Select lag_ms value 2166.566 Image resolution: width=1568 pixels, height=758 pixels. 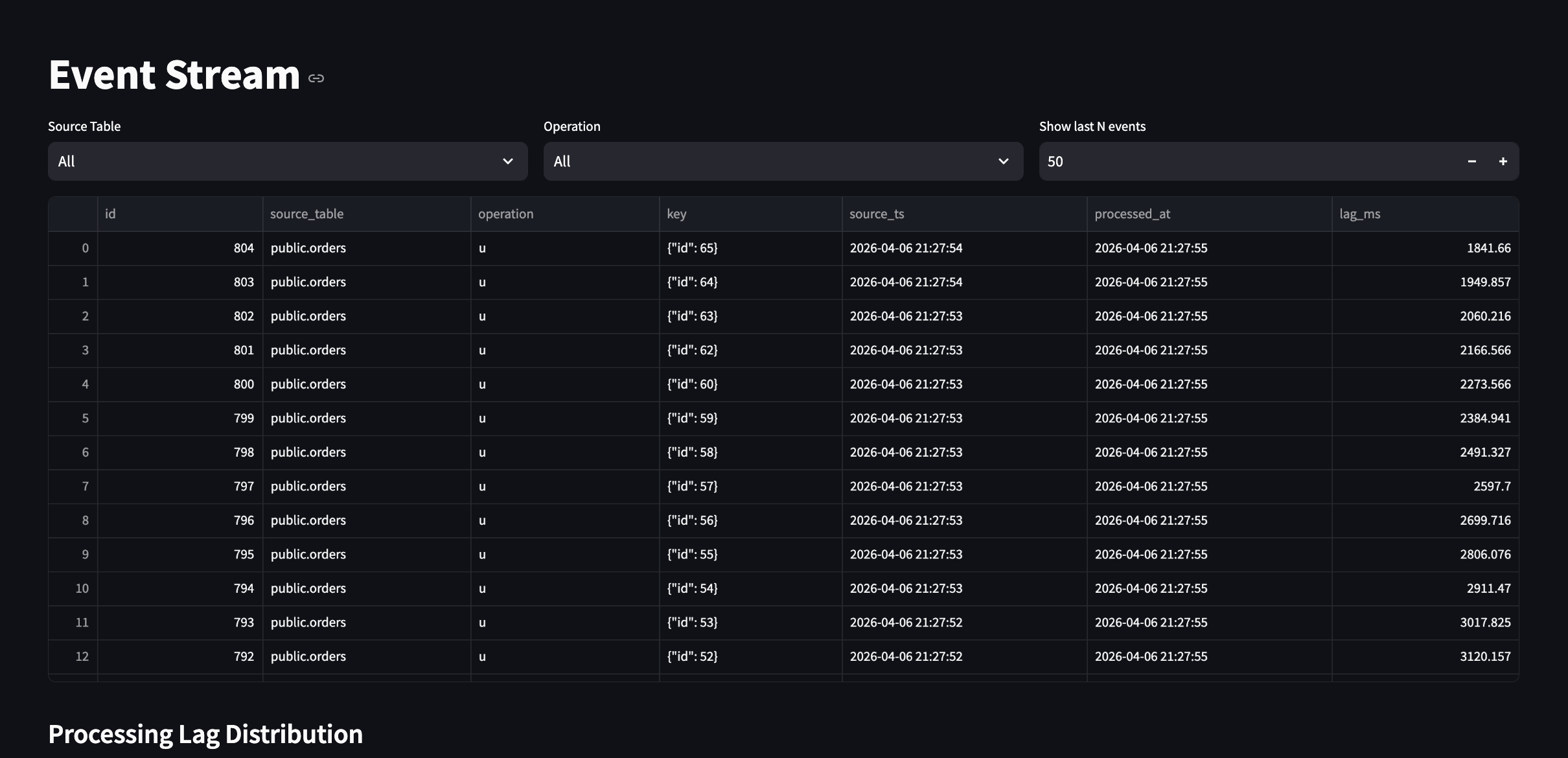point(1425,350)
